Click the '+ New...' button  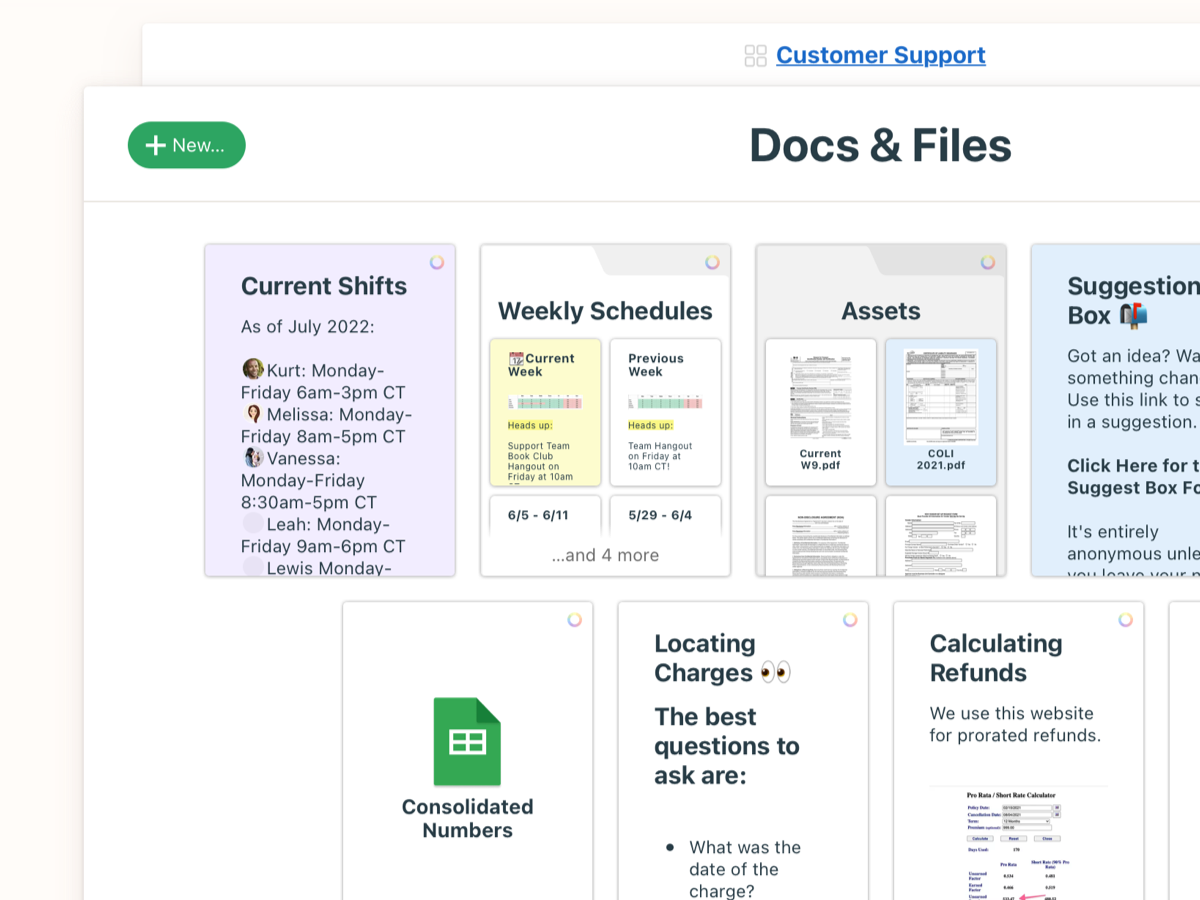point(186,145)
